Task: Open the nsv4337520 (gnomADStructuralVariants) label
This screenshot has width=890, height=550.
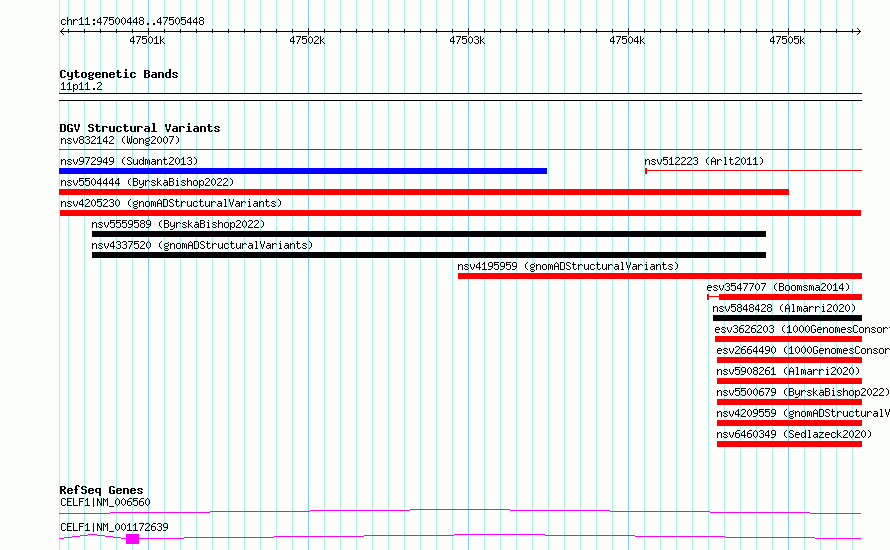Action: (202, 245)
